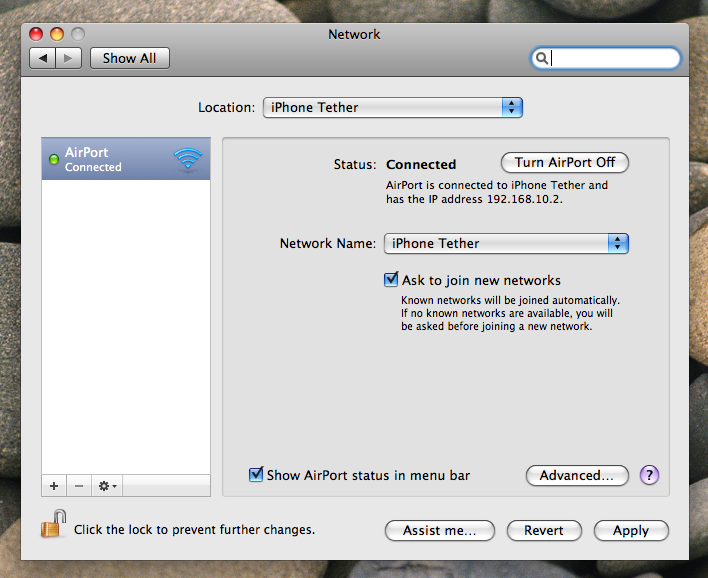Open the Network Name dropdown
708x578 pixels.
tap(506, 243)
